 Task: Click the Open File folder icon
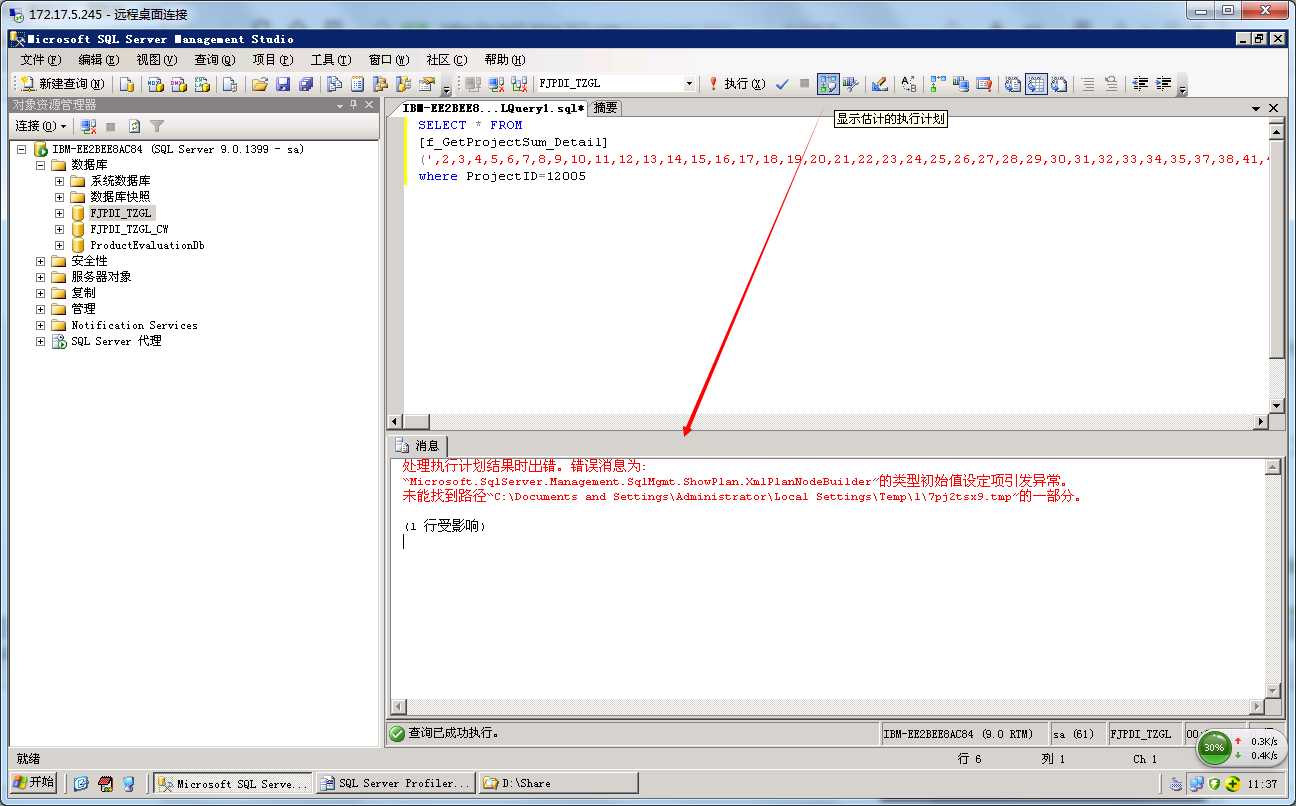(x=260, y=84)
